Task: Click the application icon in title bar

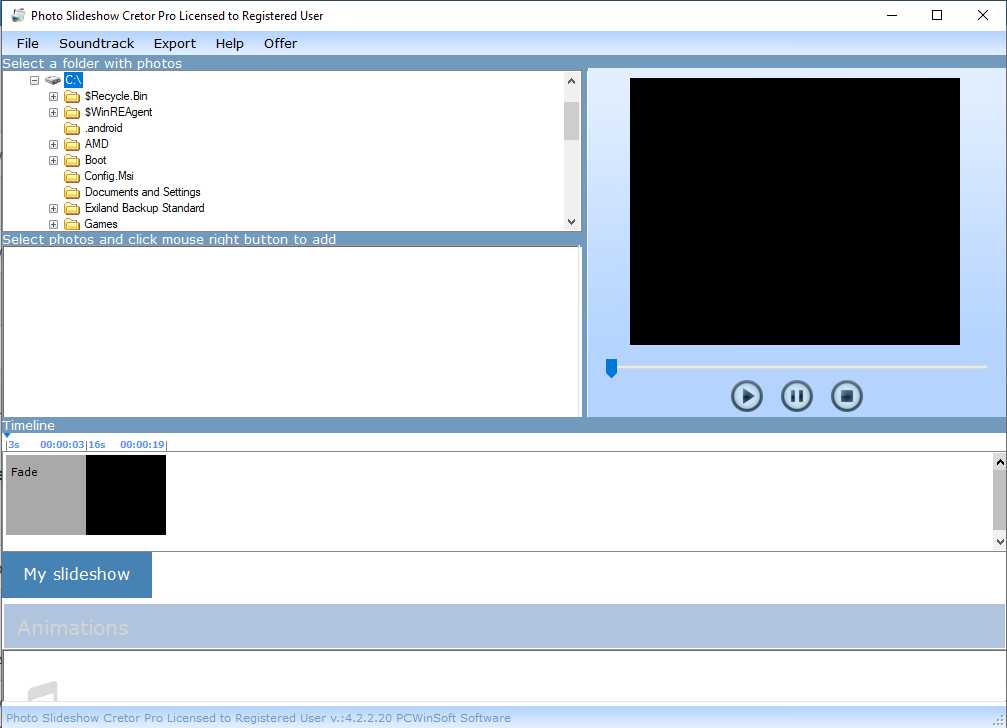Action: click(x=18, y=15)
